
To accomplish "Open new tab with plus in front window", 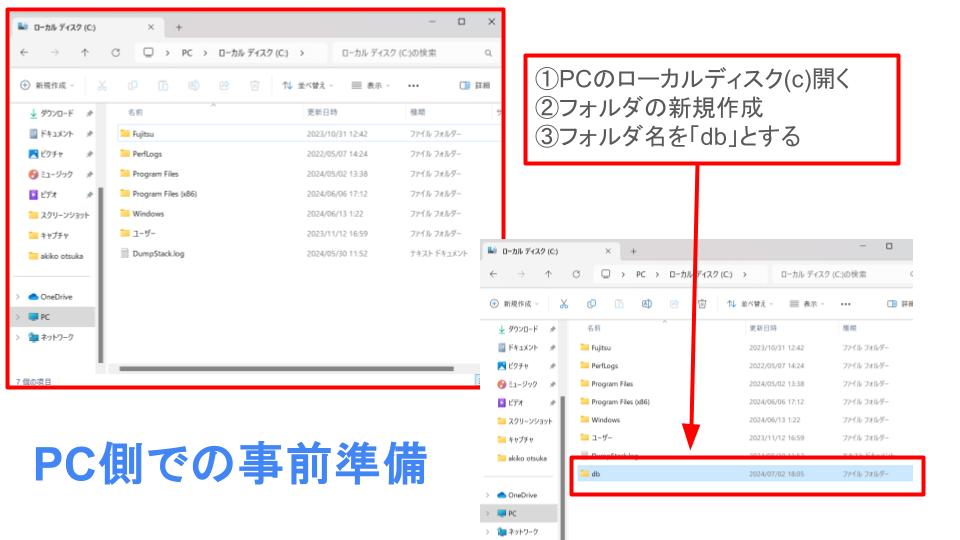I will coord(634,252).
